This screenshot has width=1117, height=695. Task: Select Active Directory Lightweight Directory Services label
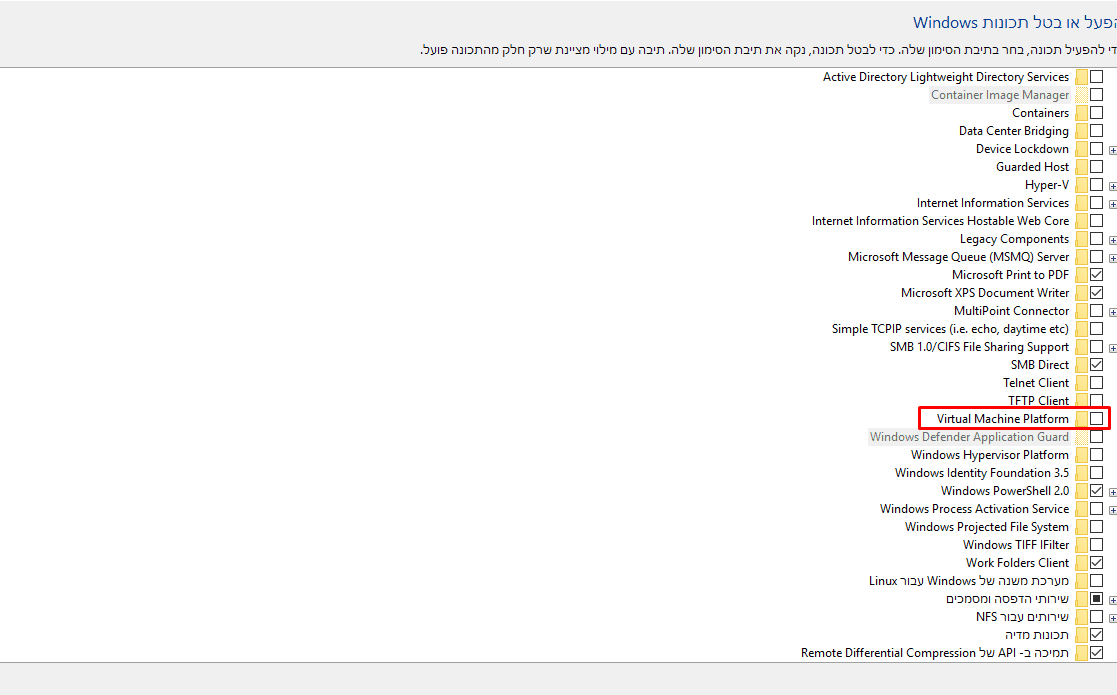pos(945,77)
